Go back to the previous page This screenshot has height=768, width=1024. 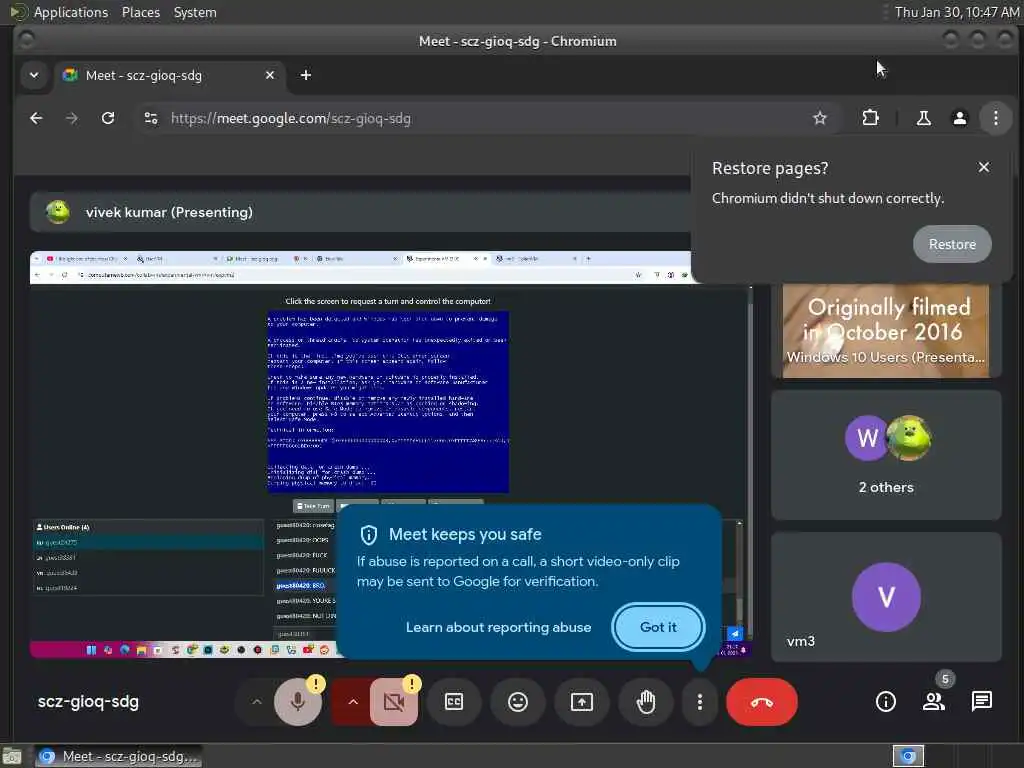(x=37, y=118)
